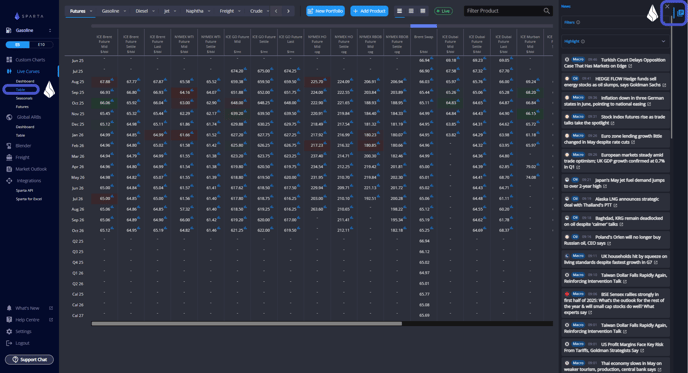Click the top horizontal scrollbar highlighted thumb
The height and width of the screenshot is (373, 688).
click(423, 26)
